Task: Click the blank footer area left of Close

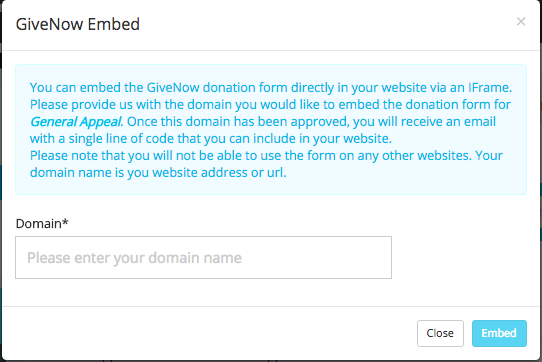Action: tap(207, 333)
